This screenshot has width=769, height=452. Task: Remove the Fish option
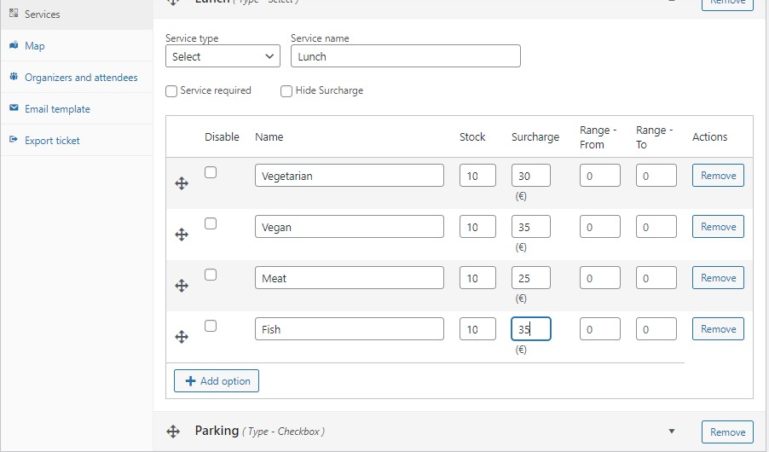[x=718, y=329]
